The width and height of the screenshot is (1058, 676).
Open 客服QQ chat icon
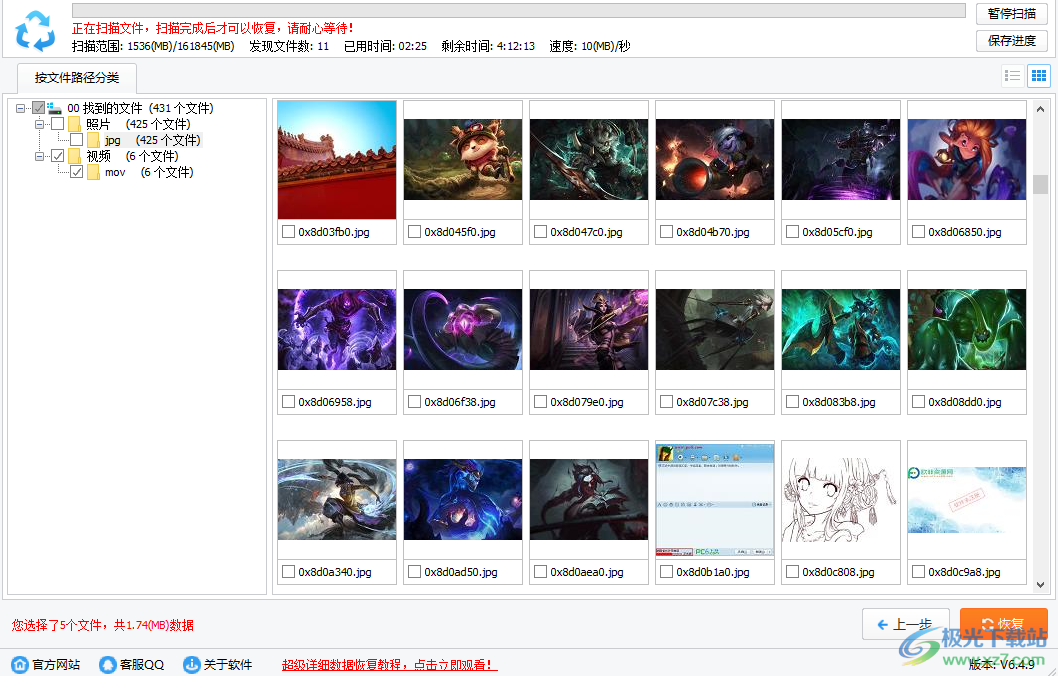tap(108, 665)
